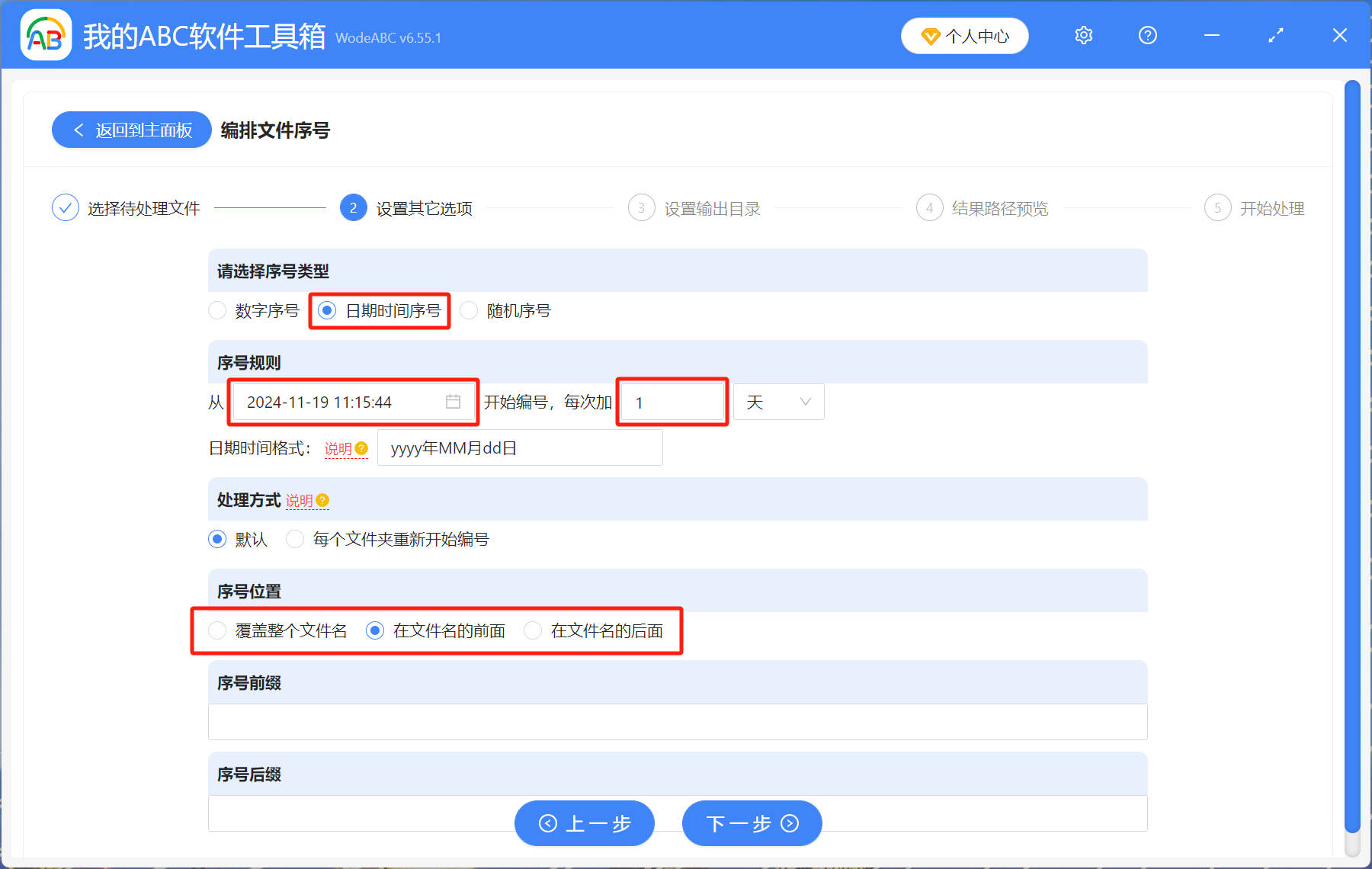Viewport: 1372px width, 869px height.
Task: Open the calendar picker icon in date field
Action: (453, 402)
